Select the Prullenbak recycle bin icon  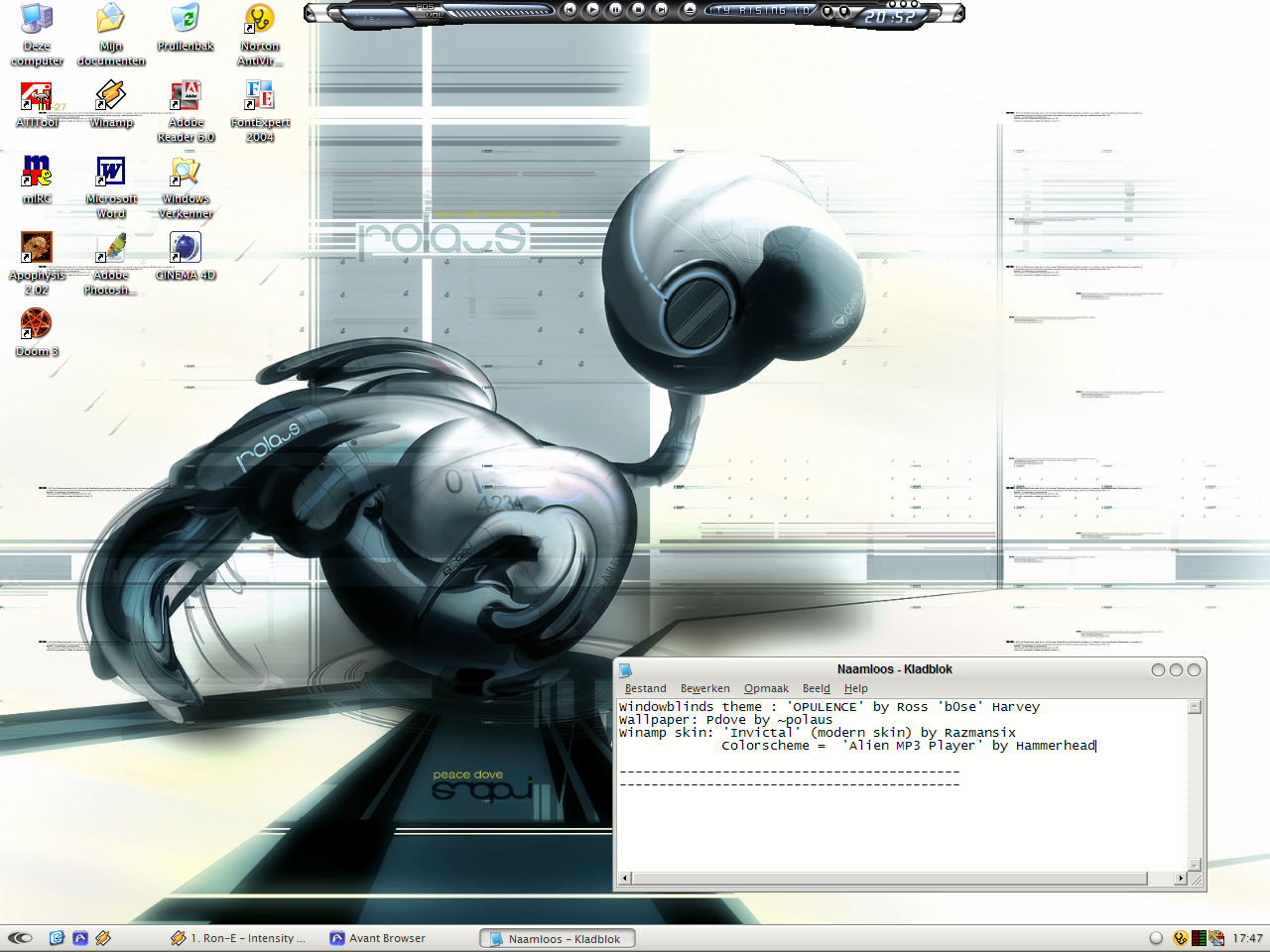click(186, 28)
